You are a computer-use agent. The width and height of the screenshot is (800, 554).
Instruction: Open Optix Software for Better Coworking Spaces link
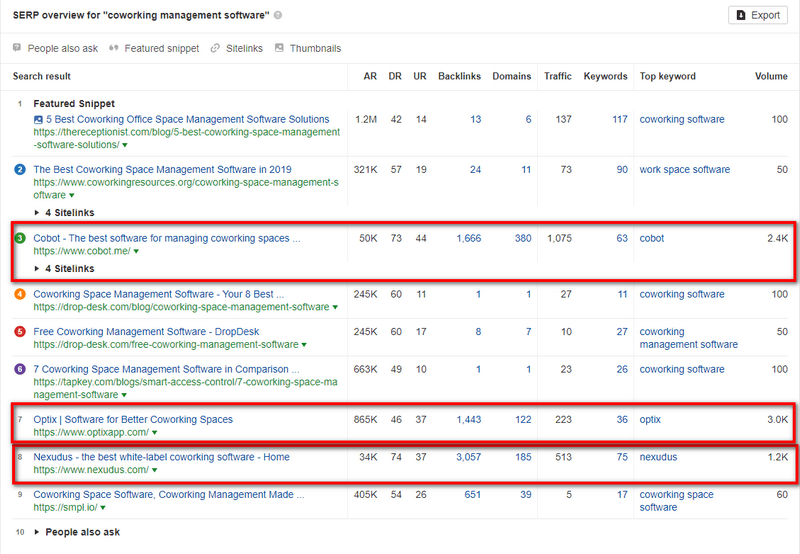point(133,419)
